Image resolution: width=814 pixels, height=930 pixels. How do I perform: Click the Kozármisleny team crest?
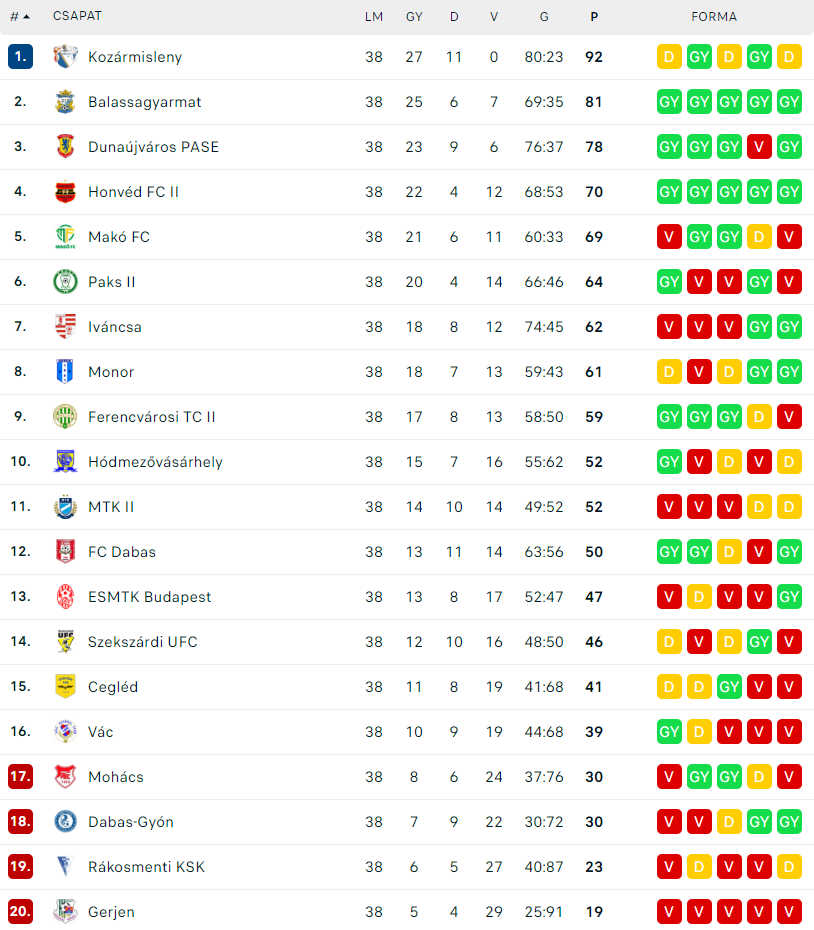(x=65, y=57)
